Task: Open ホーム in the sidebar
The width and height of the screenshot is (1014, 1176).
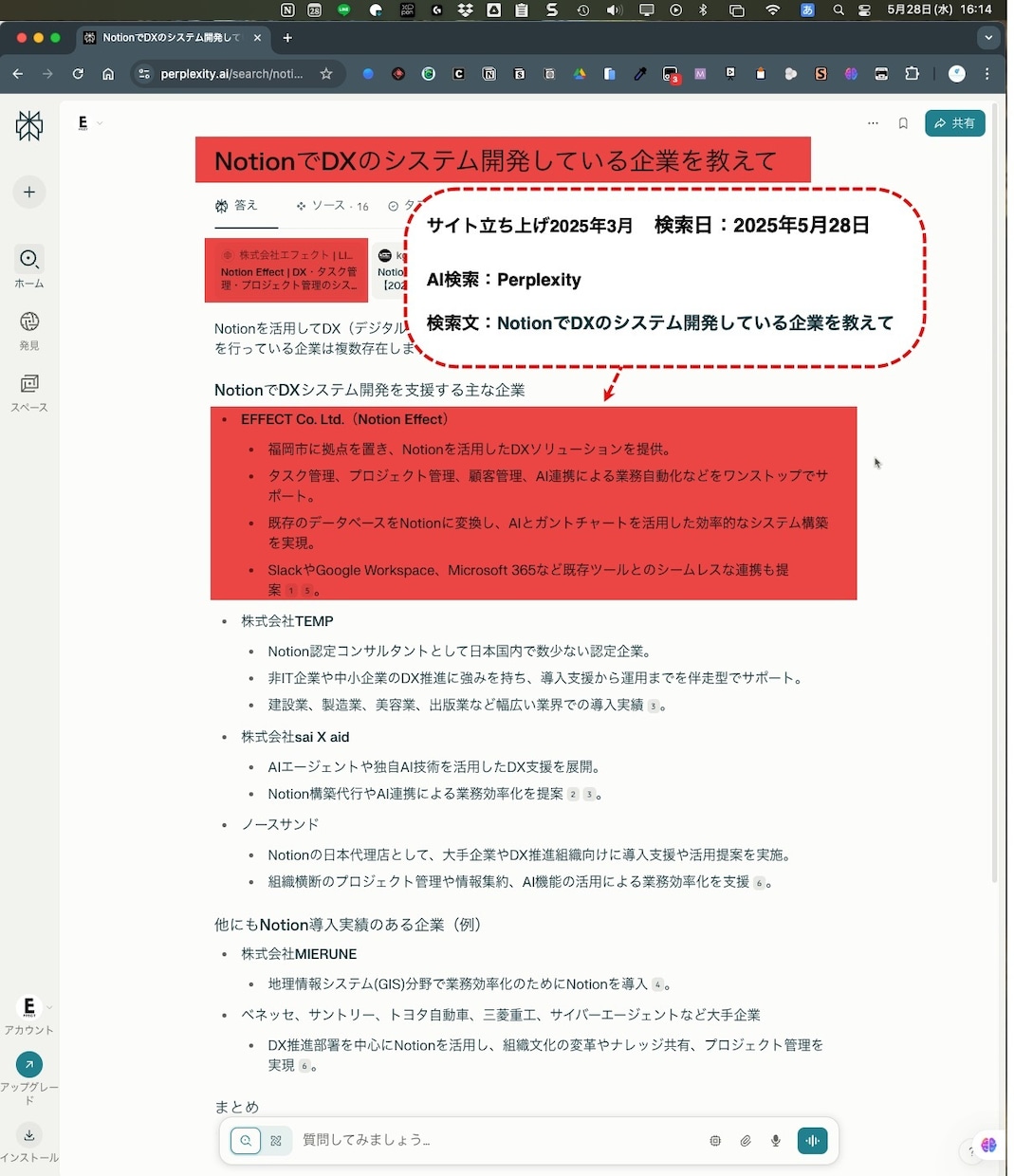Action: [29, 266]
